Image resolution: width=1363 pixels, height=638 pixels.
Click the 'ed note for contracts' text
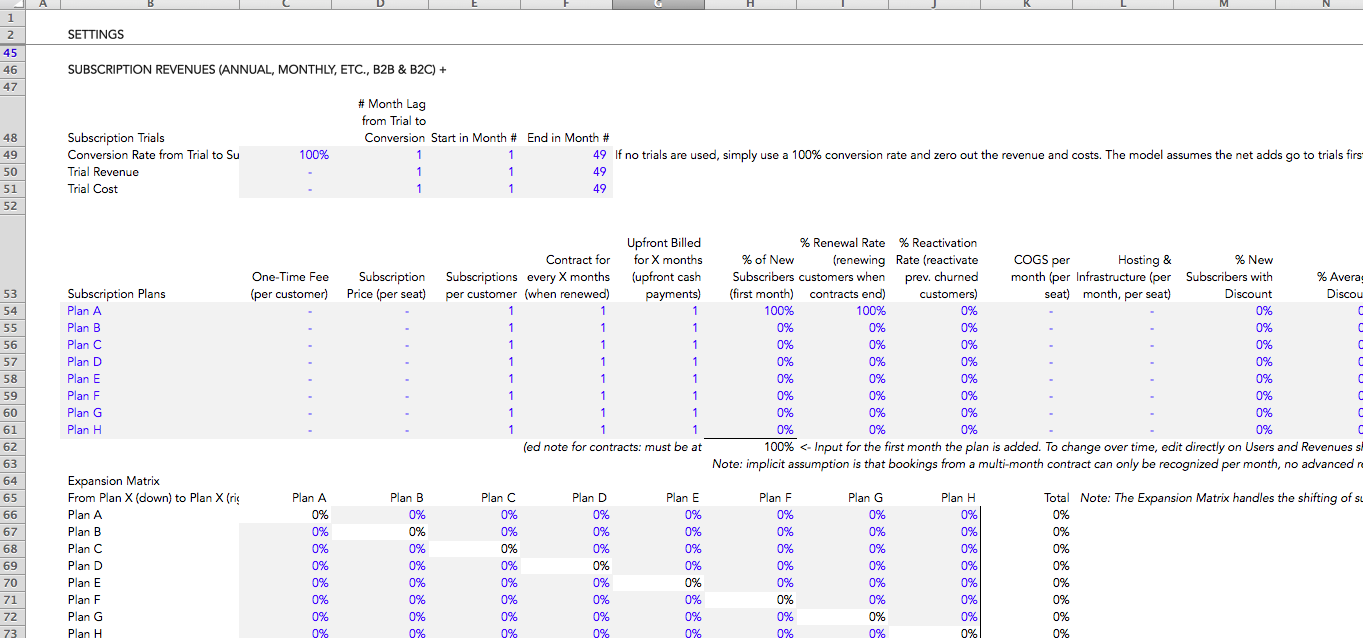click(612, 447)
